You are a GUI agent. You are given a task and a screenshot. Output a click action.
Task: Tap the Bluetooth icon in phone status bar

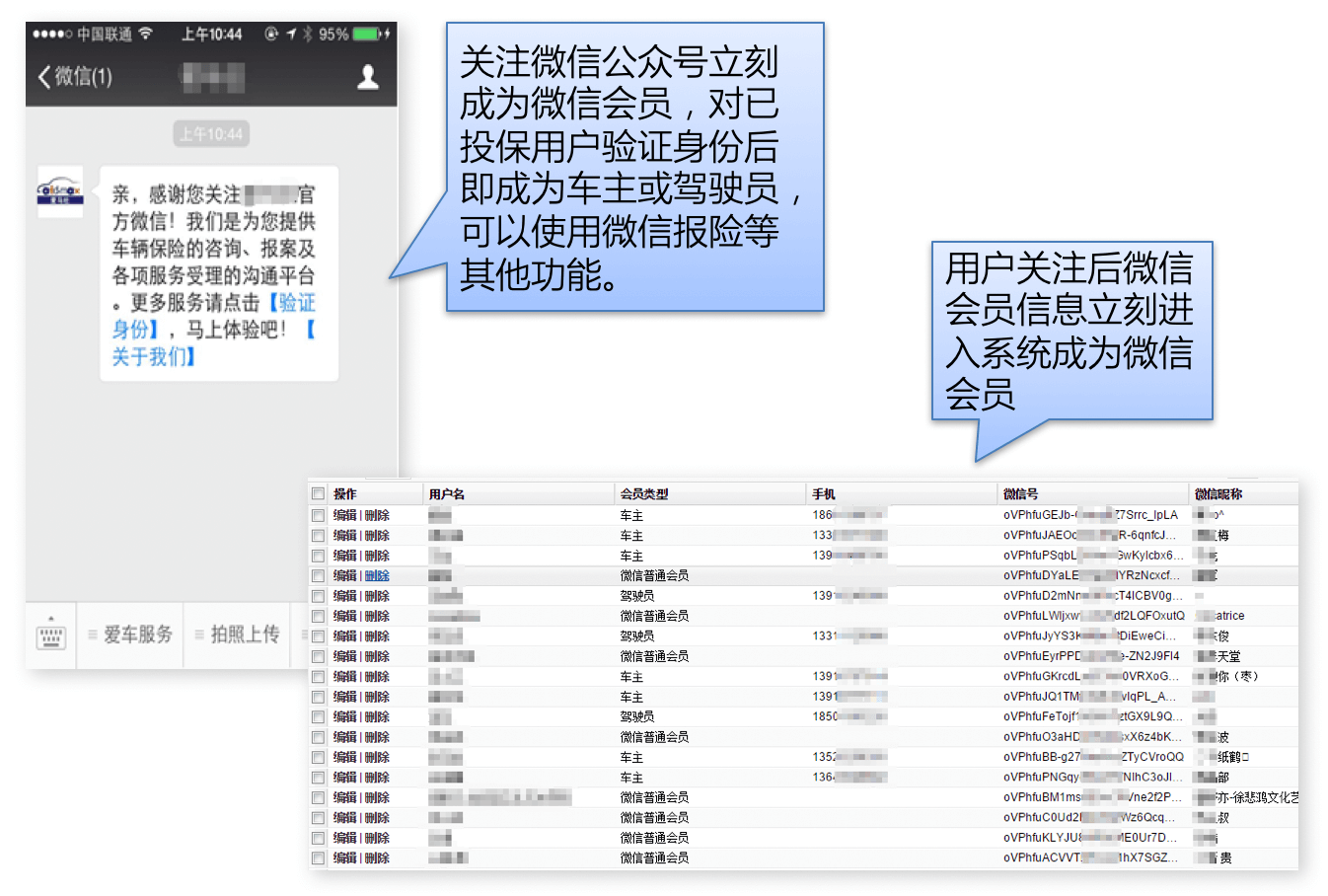tap(307, 34)
